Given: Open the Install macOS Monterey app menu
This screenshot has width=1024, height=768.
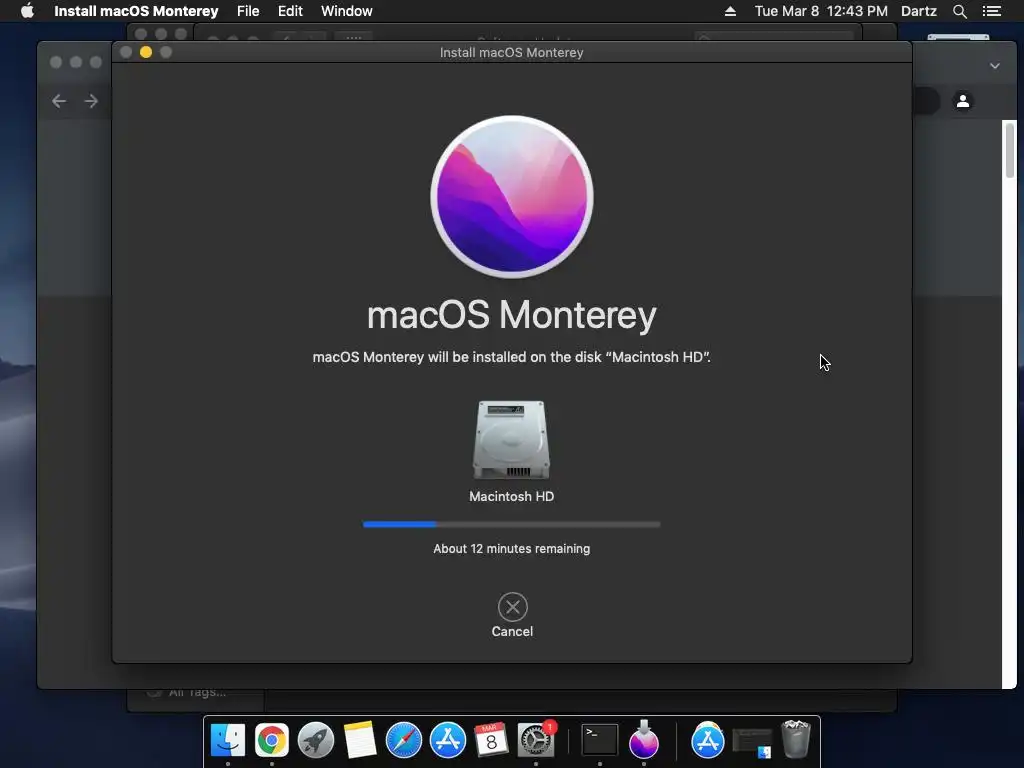Looking at the screenshot, I should tap(136, 11).
